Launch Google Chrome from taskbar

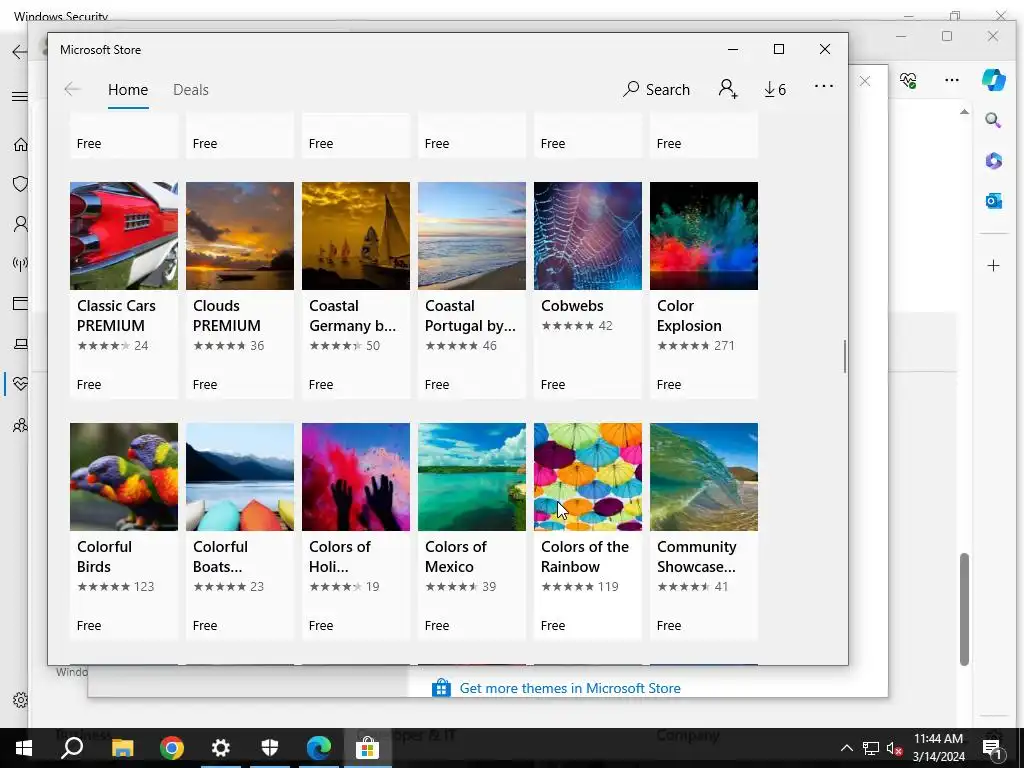click(172, 748)
